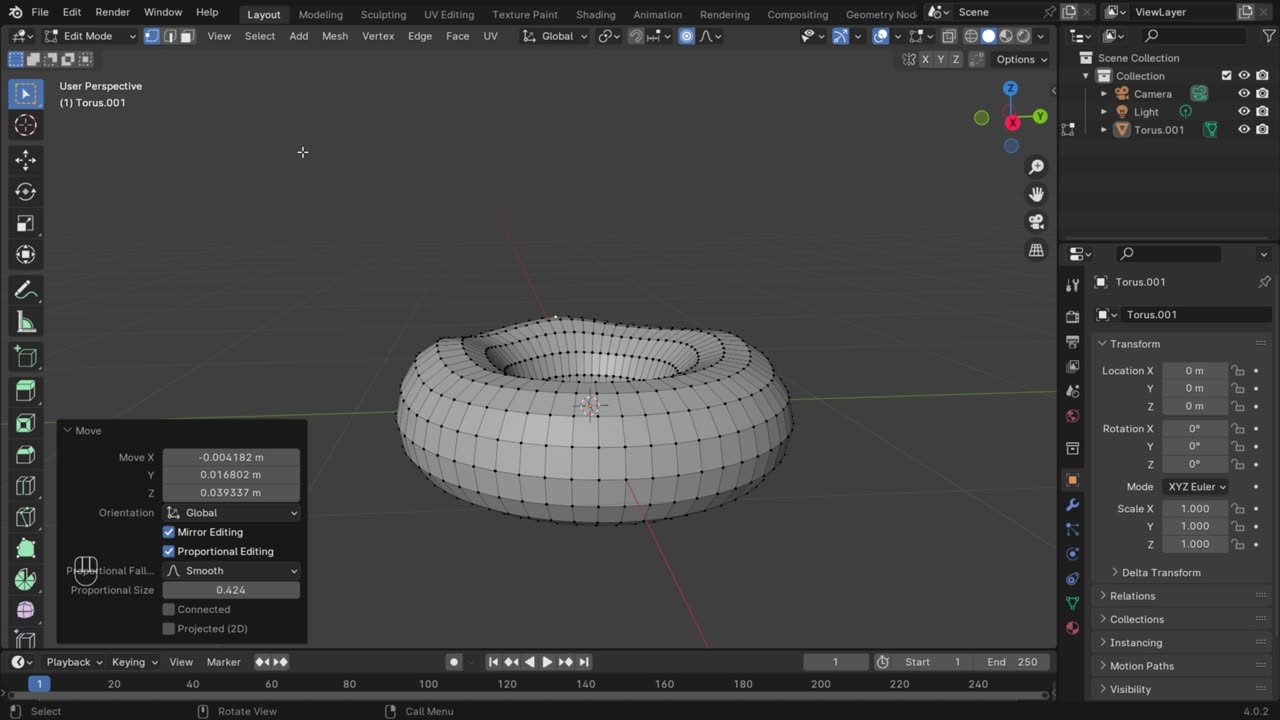The image size is (1280, 720).
Task: Open the Mesh menu in viewport header
Action: tap(335, 36)
